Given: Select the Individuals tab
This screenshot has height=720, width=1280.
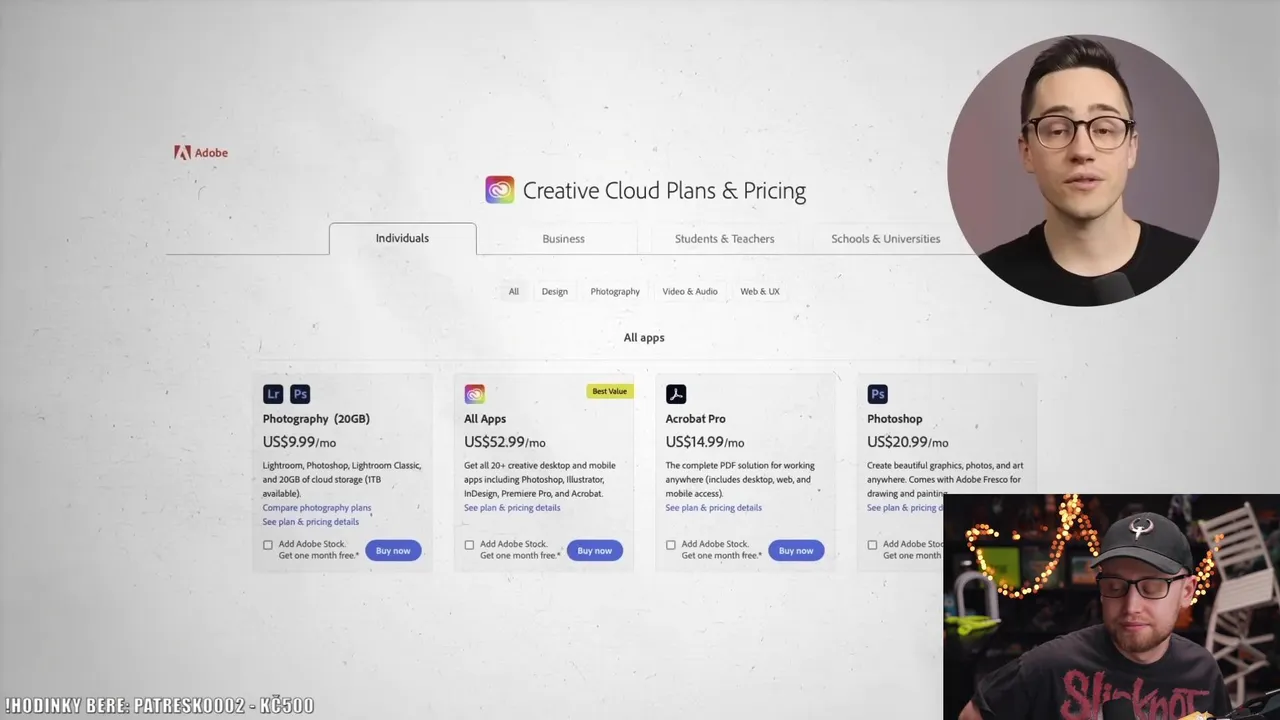Looking at the screenshot, I should (402, 239).
